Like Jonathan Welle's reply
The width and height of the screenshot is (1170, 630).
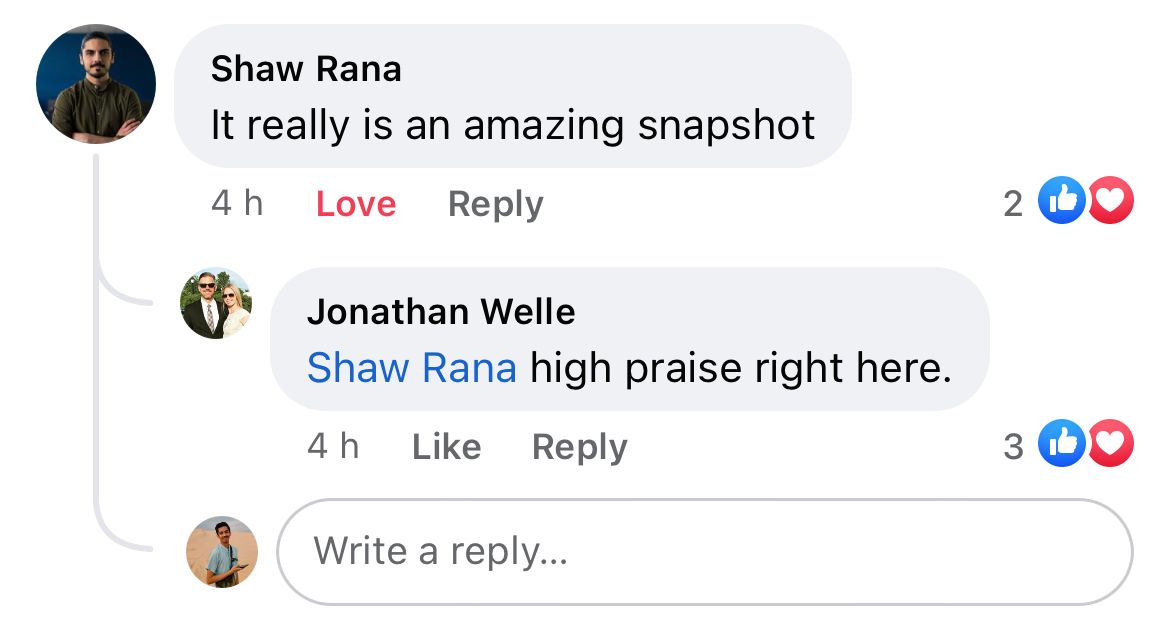446,447
